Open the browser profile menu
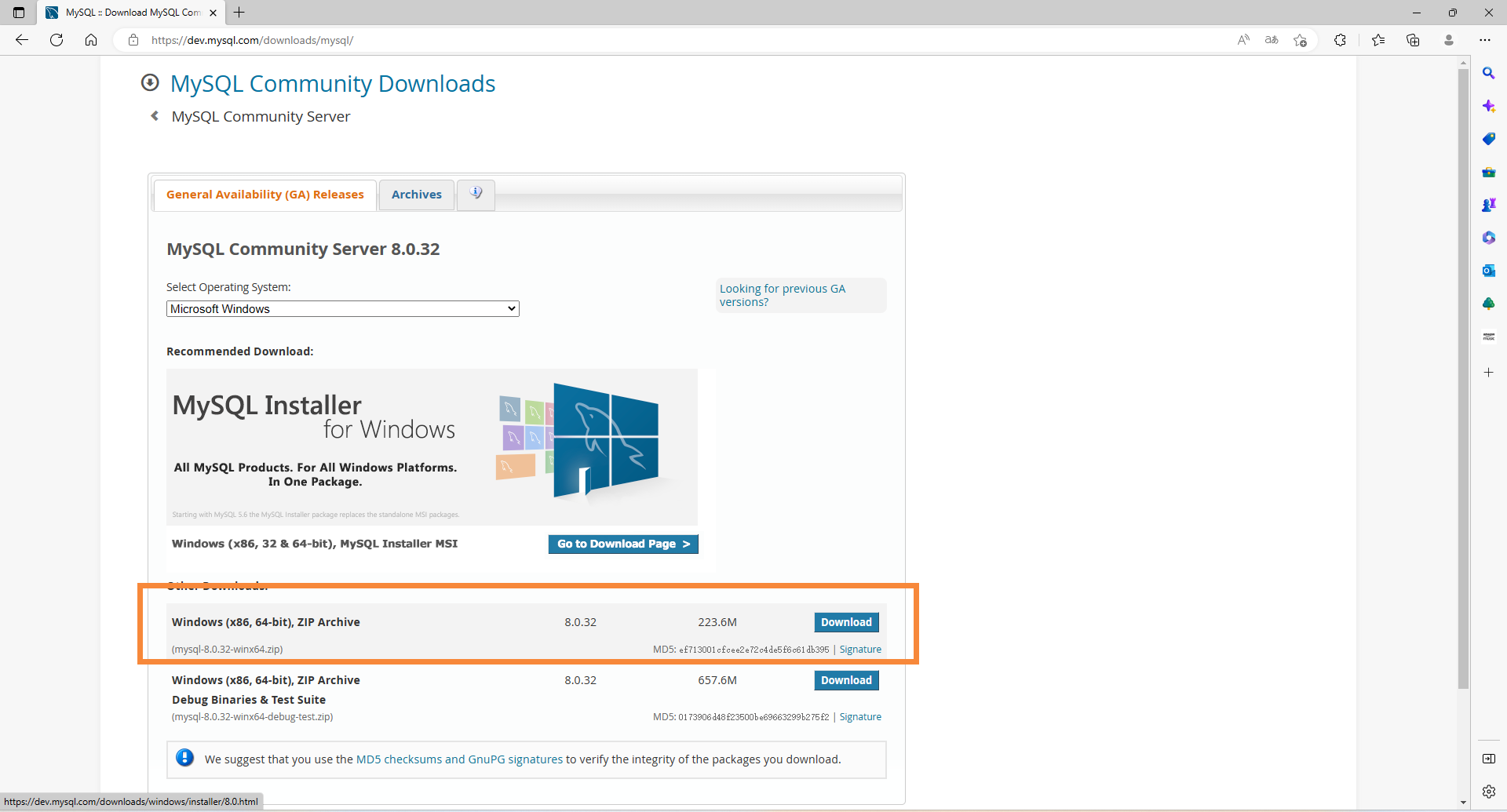 tap(1449, 40)
